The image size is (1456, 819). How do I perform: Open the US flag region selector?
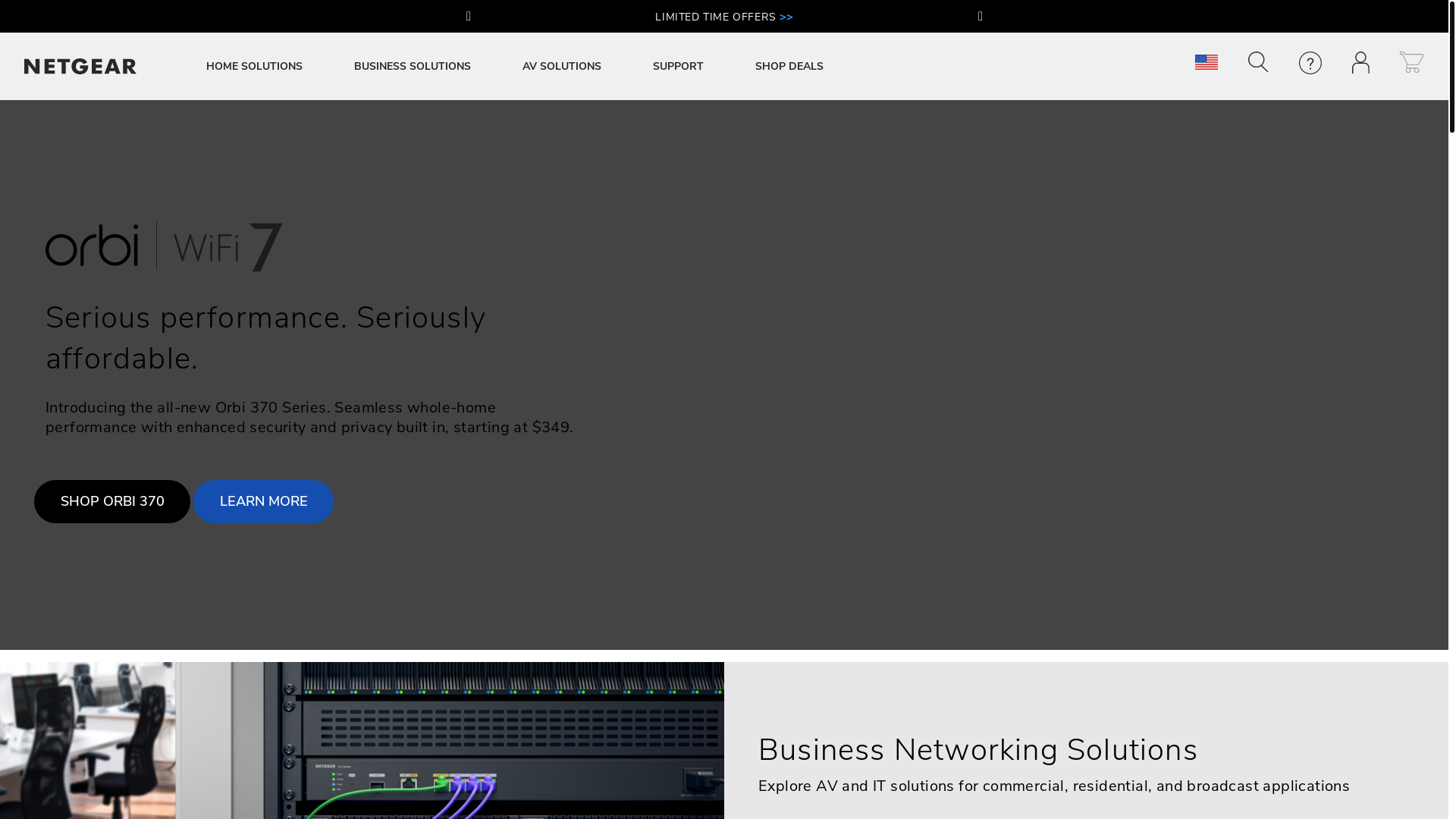[1207, 62]
